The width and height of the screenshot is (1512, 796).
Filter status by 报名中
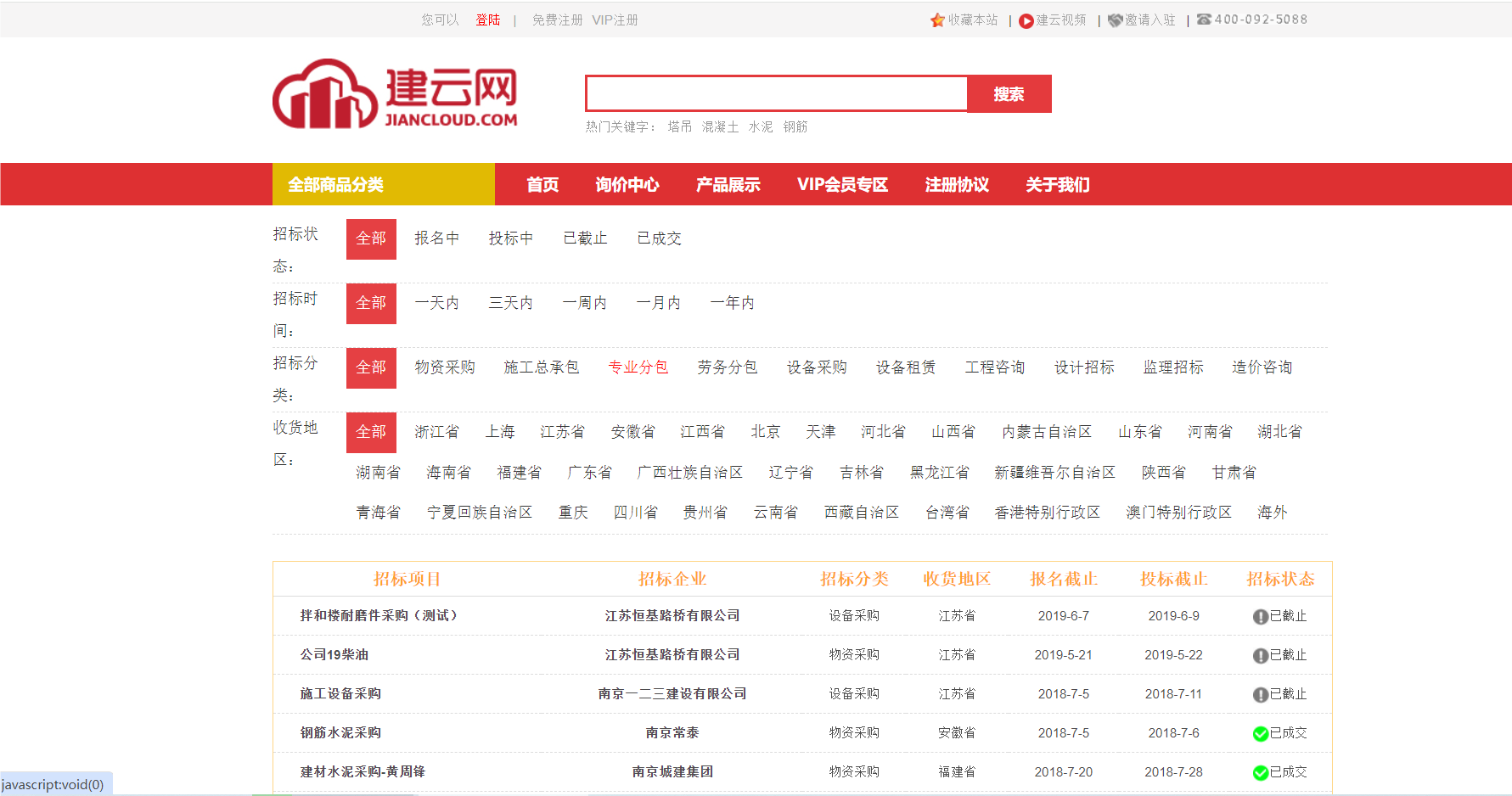tap(436, 238)
